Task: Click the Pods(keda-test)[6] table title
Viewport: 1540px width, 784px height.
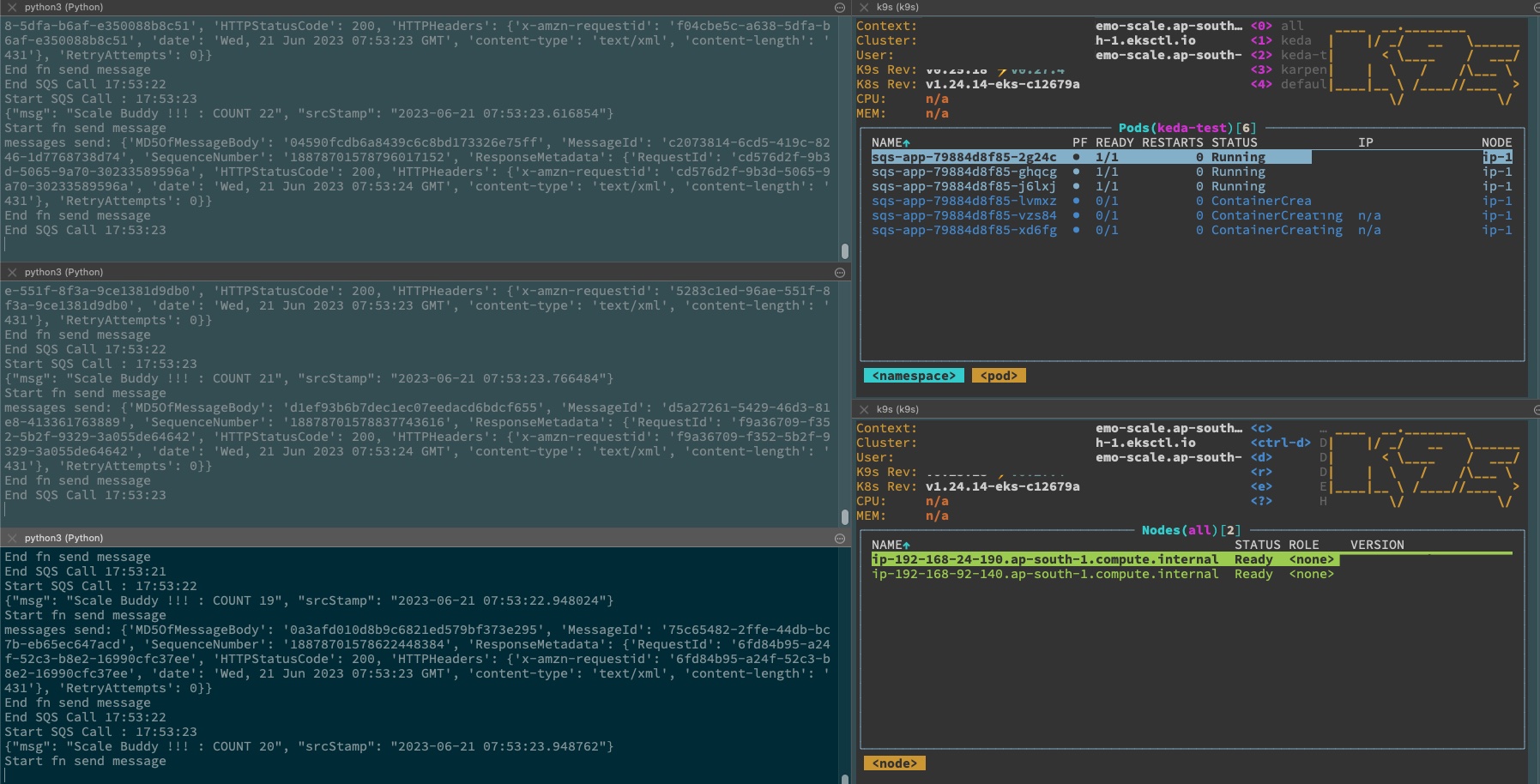Action: coord(1187,128)
